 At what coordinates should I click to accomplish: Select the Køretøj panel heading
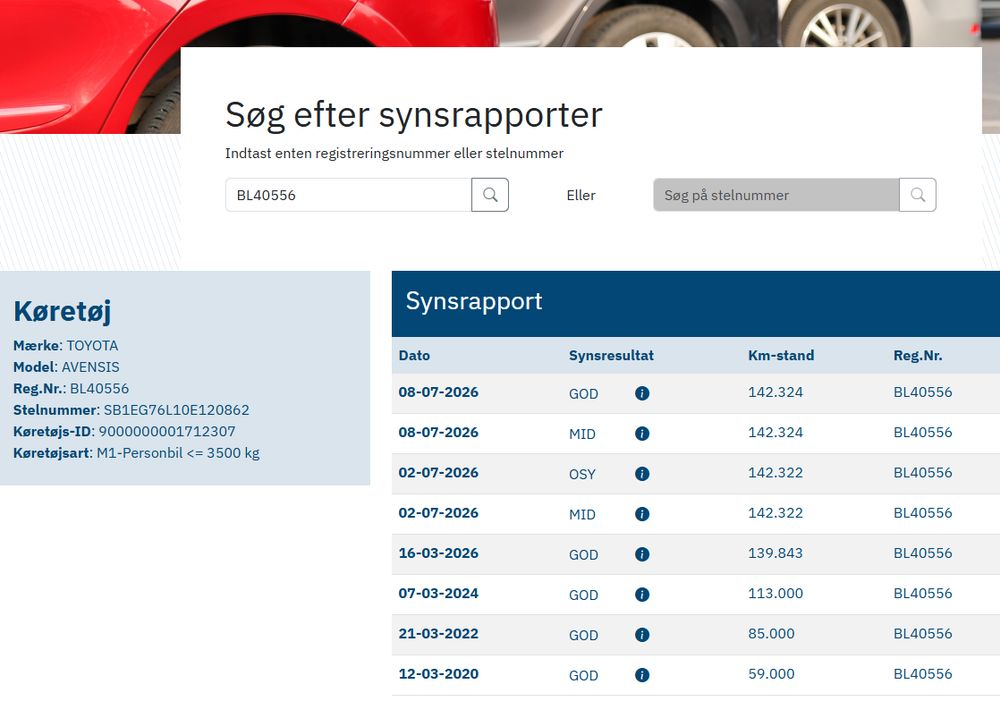[x=62, y=312]
